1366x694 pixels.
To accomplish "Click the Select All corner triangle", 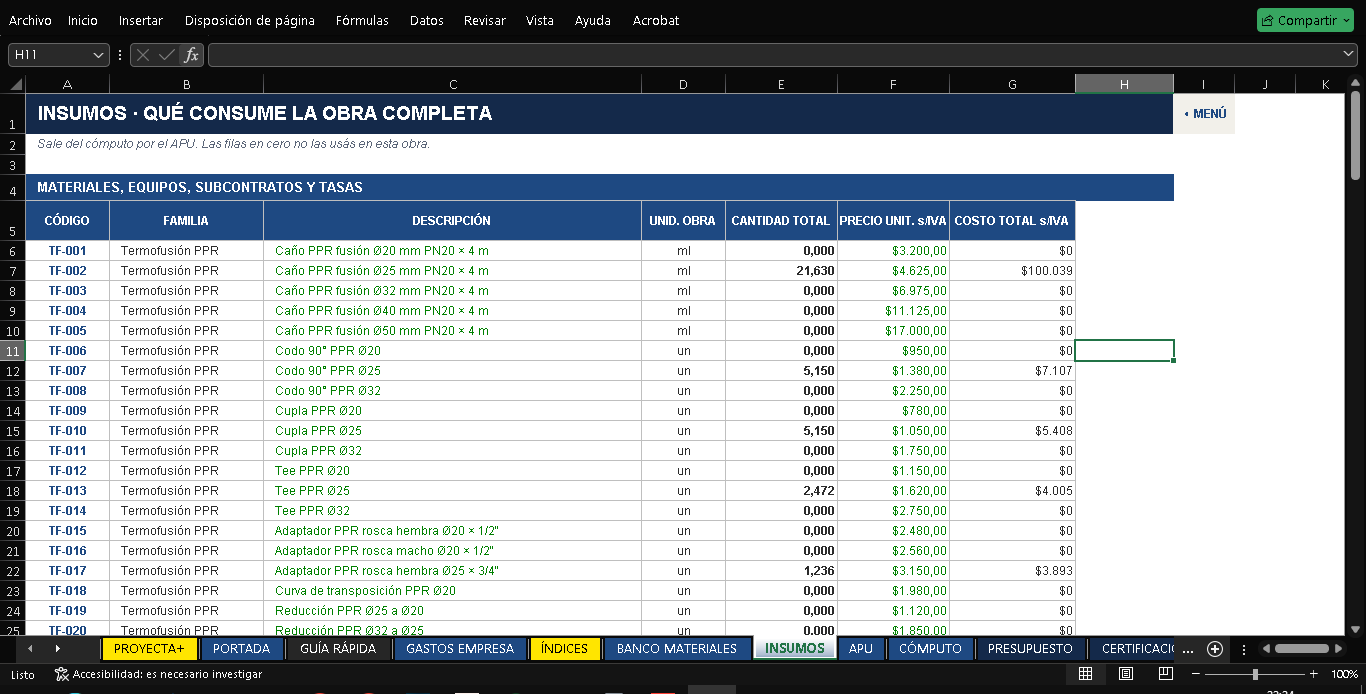I will pos(13,84).
